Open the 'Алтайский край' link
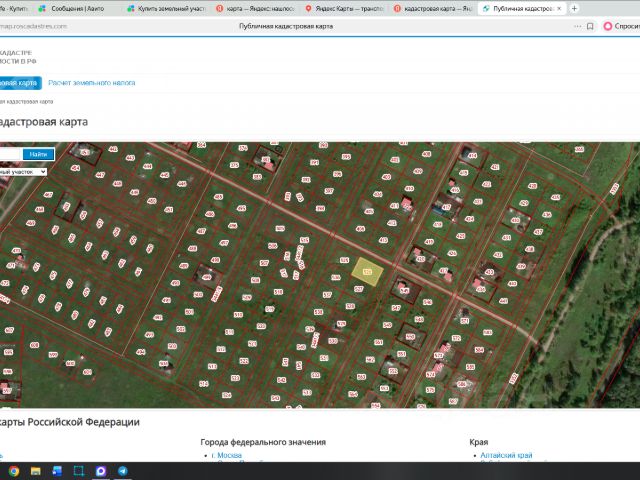 click(506, 455)
